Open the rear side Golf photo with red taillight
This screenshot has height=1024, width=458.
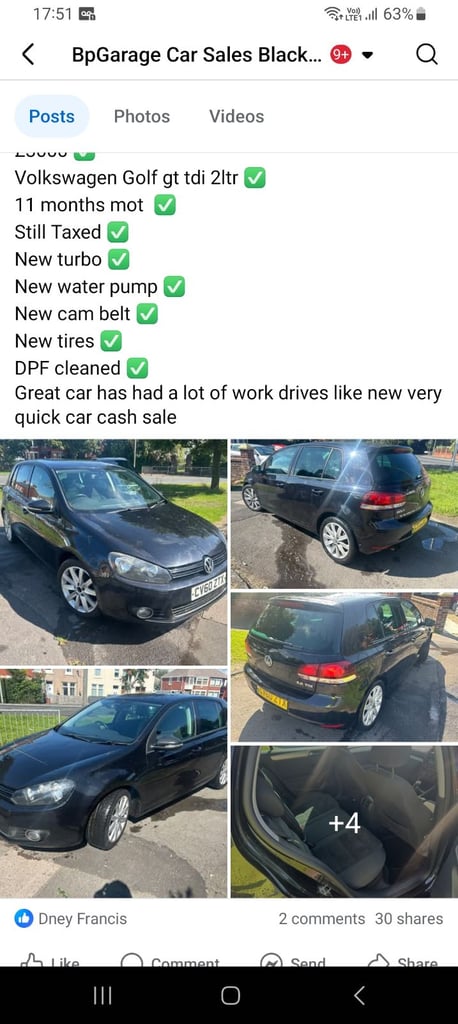pos(344,514)
